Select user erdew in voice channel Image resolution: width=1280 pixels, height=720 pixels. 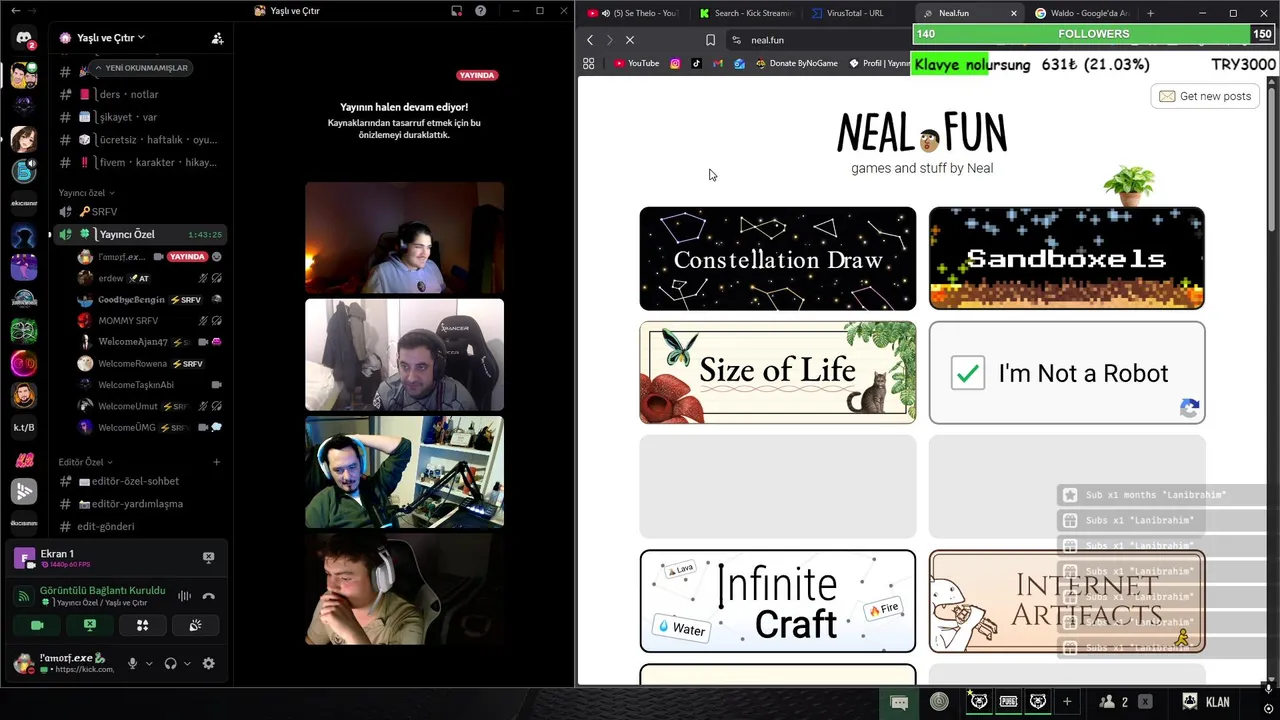[150, 278]
